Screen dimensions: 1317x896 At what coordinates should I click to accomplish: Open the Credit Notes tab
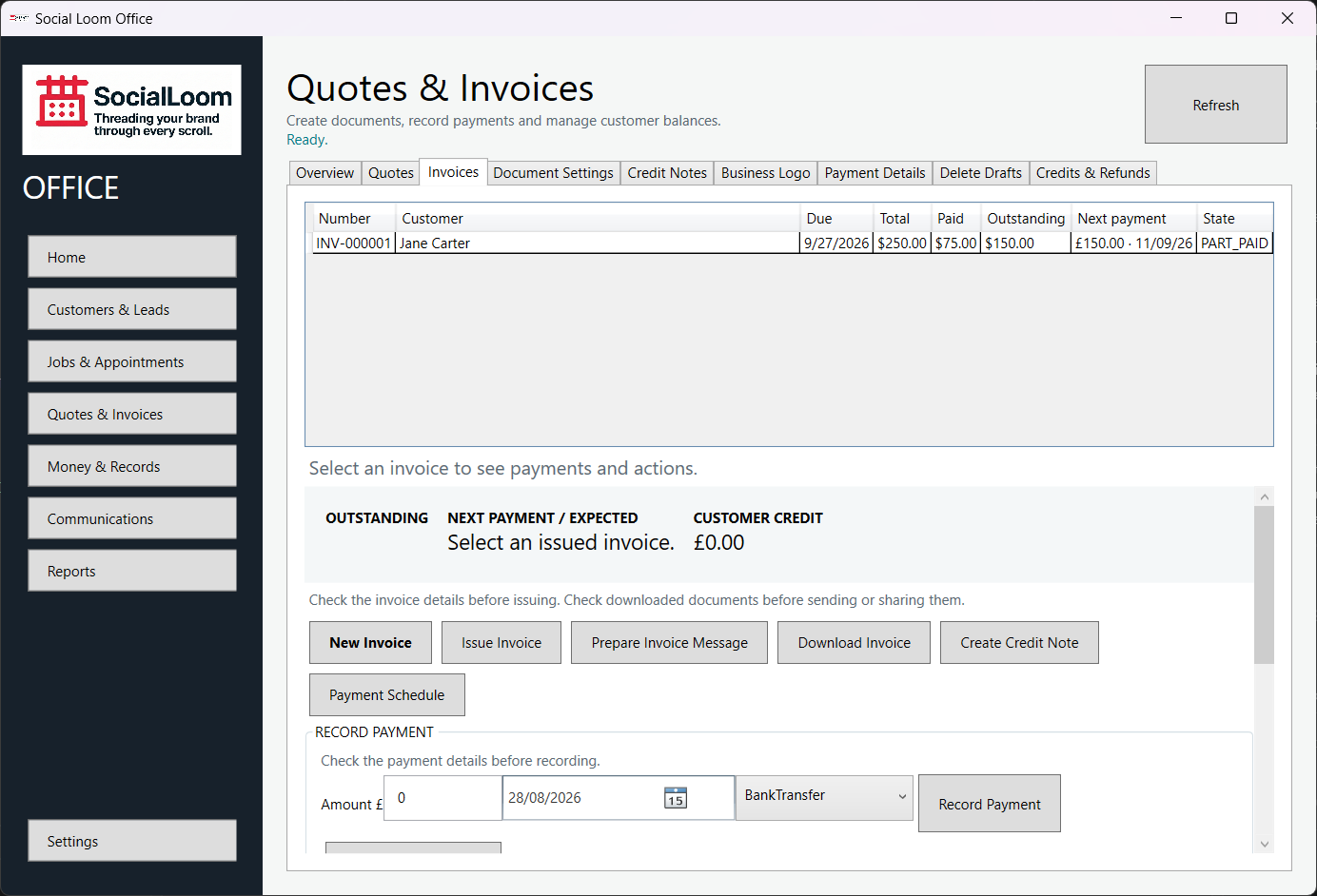click(x=667, y=173)
